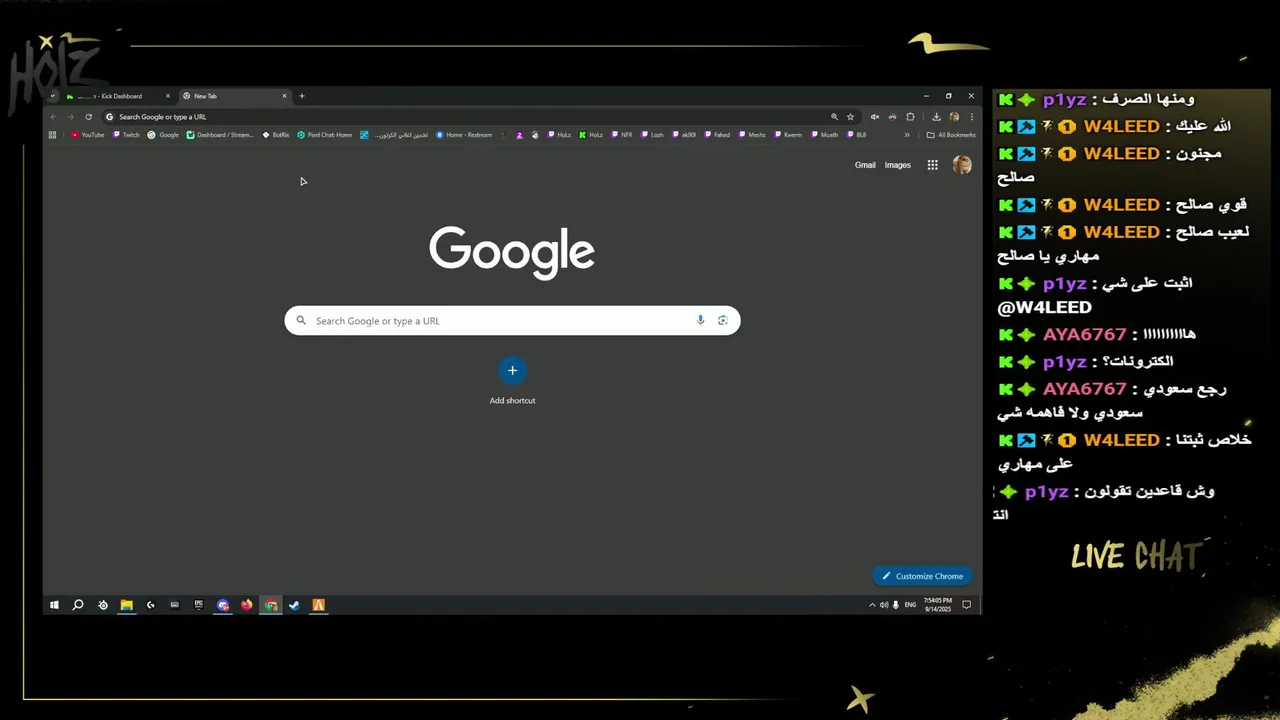Open the Twitch bookmark
Viewport: 1280px width, 720px height.
(x=127, y=135)
